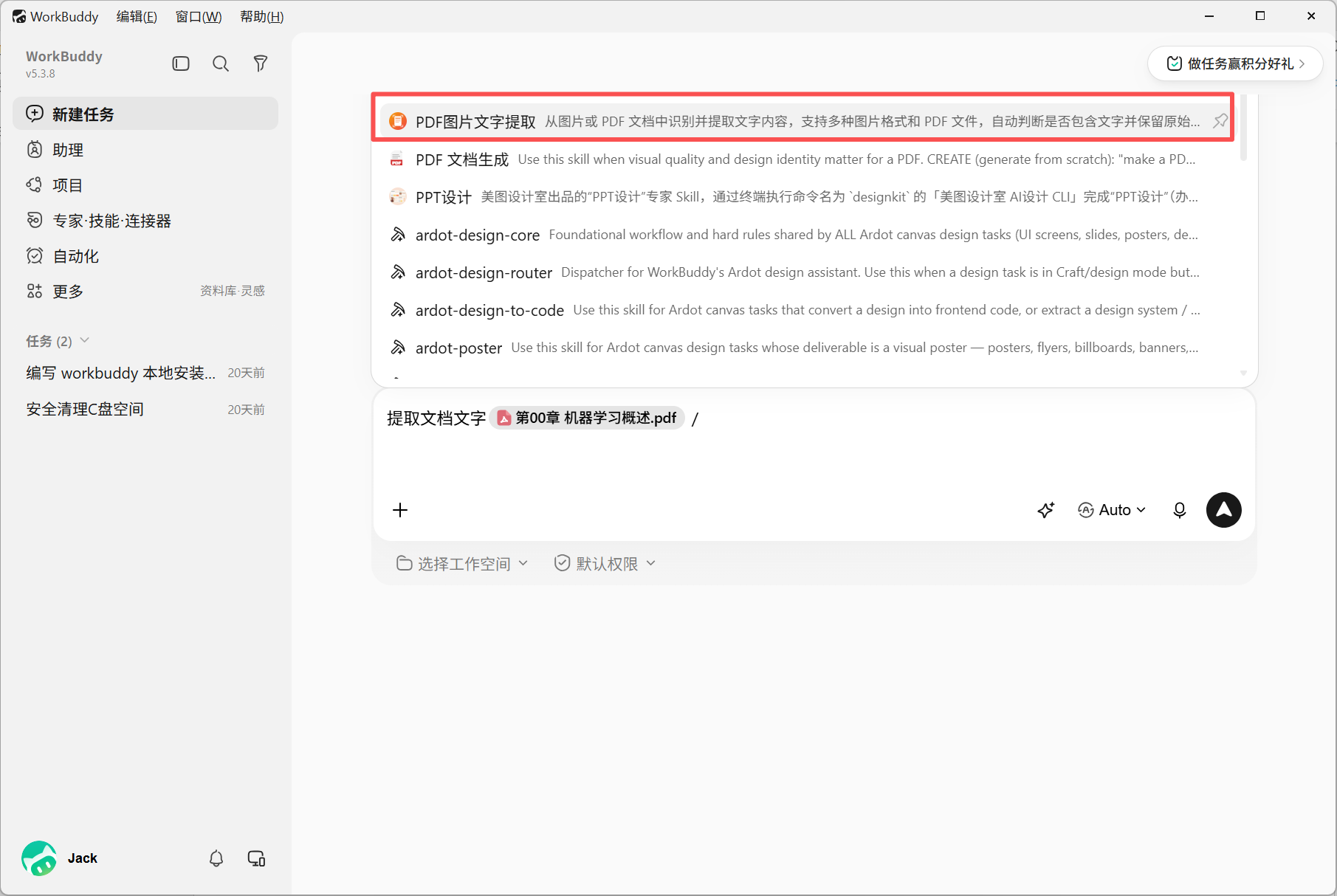This screenshot has width=1337, height=896.
Task: Click the sparkle prompt enhance icon
Action: (x=1046, y=510)
